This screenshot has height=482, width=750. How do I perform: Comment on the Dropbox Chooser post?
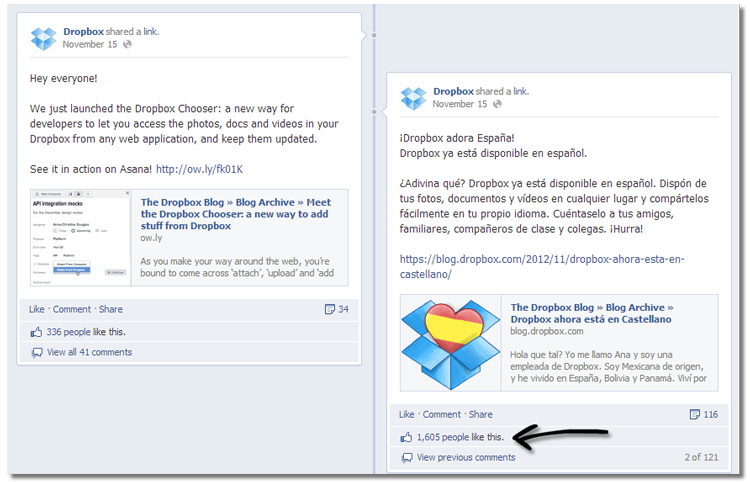pos(72,309)
